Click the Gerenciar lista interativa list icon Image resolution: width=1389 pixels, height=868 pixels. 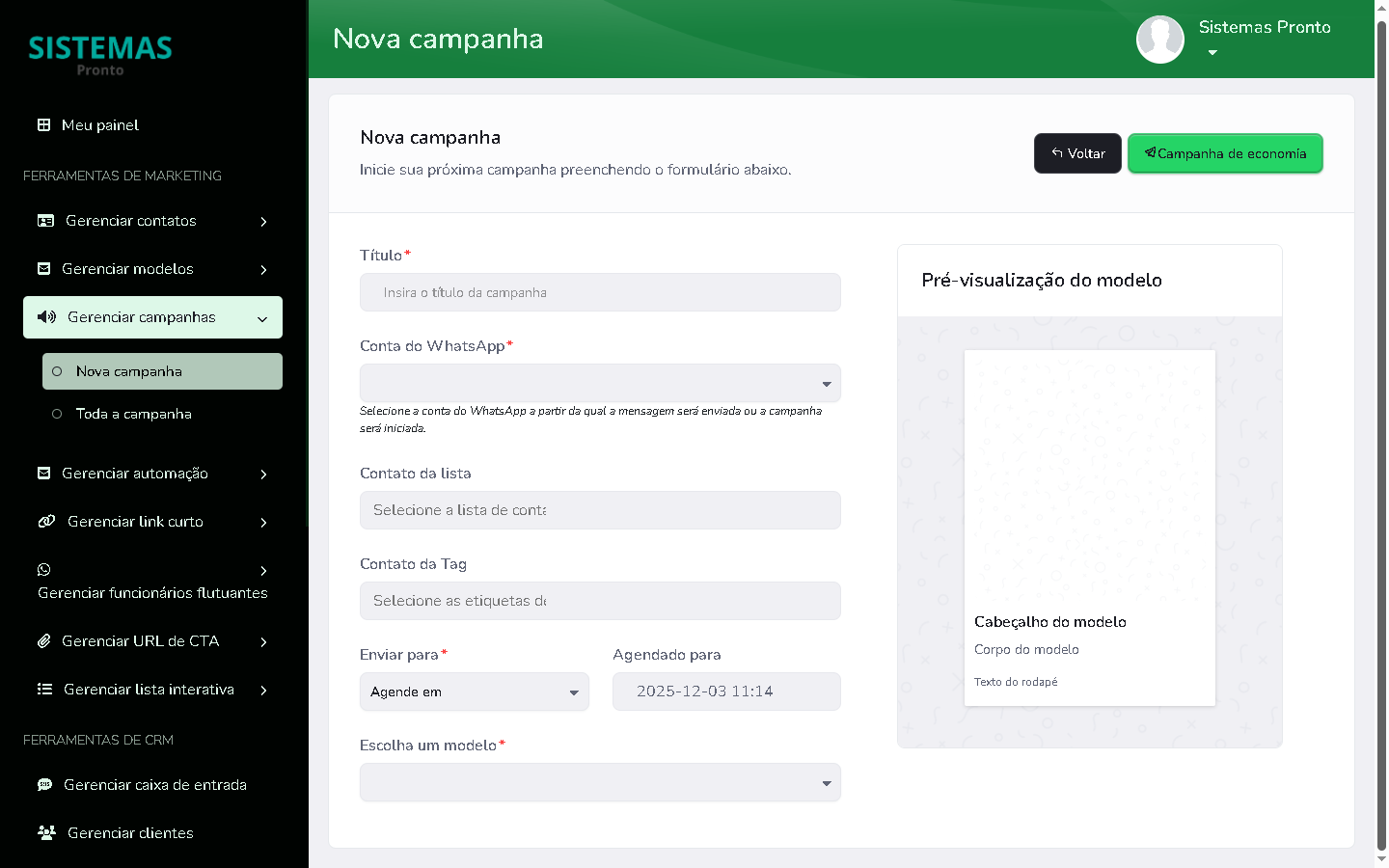pos(44,690)
